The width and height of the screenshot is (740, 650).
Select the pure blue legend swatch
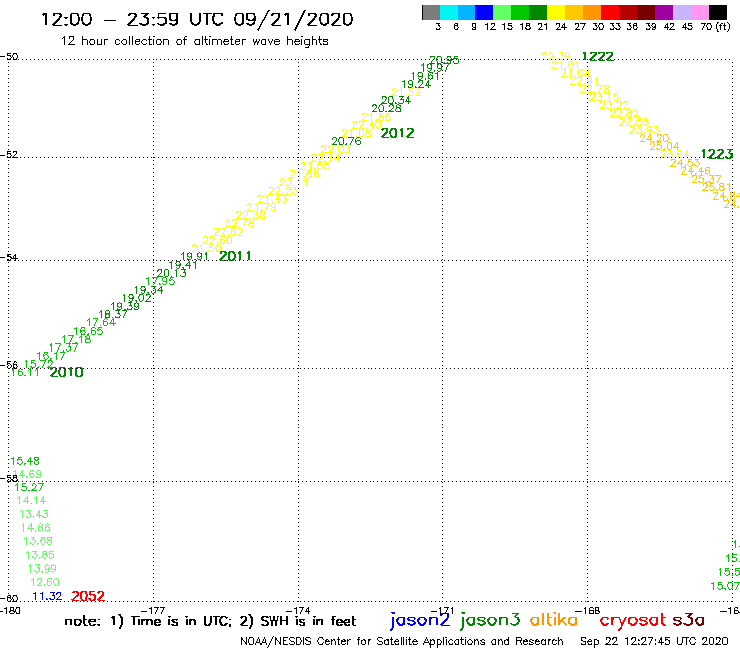484,13
